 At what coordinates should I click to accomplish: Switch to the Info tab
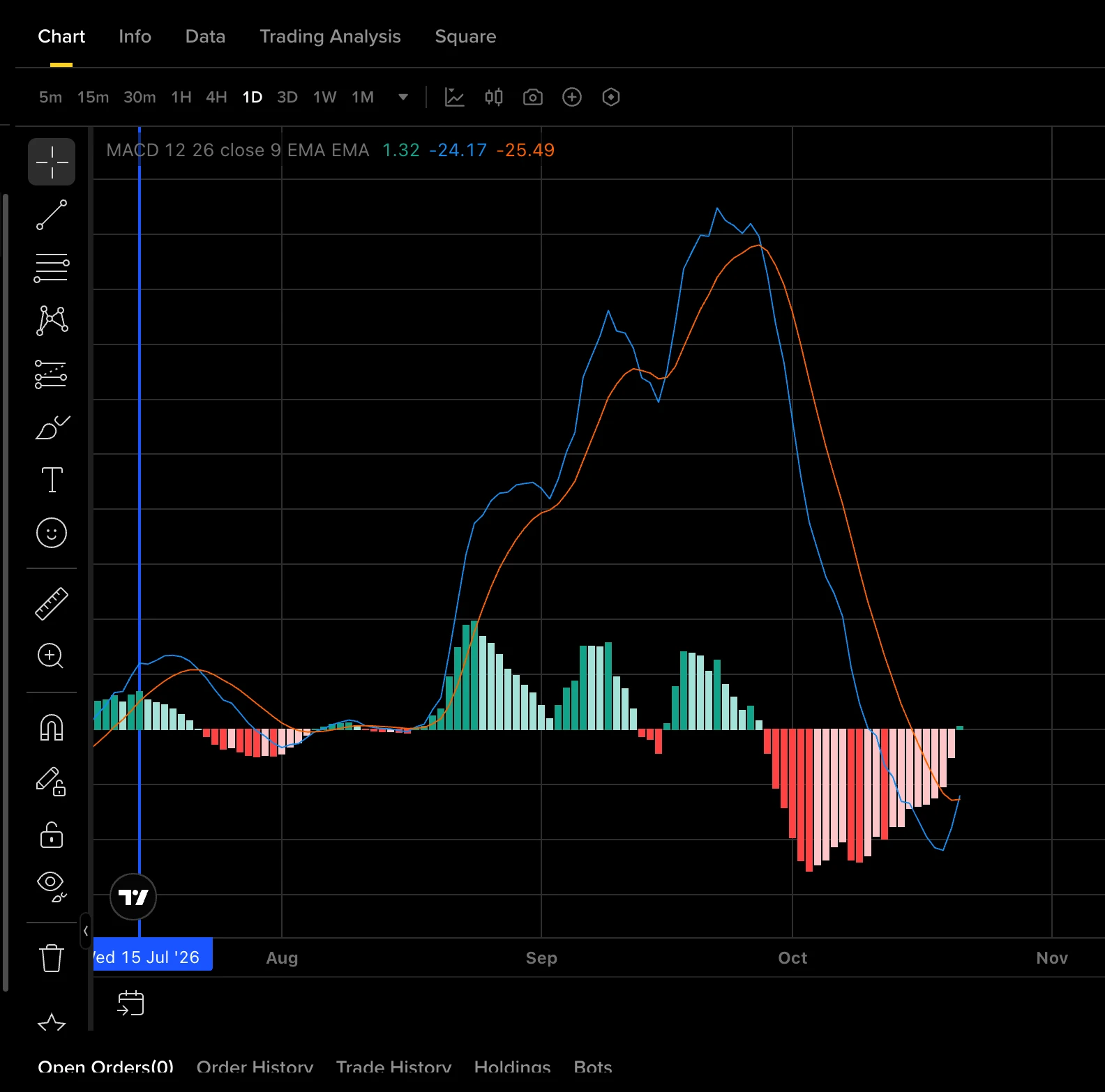[135, 36]
